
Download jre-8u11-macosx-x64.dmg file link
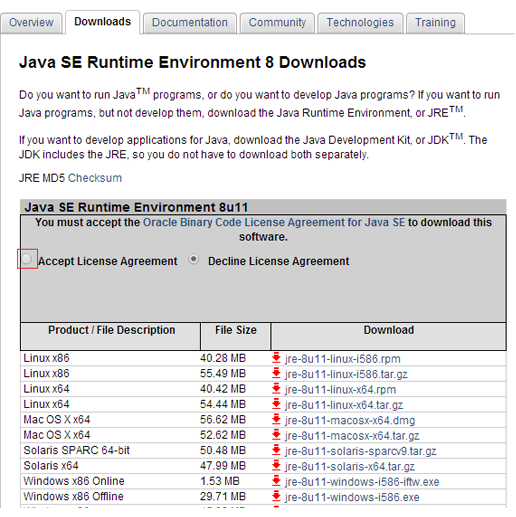pos(350,420)
